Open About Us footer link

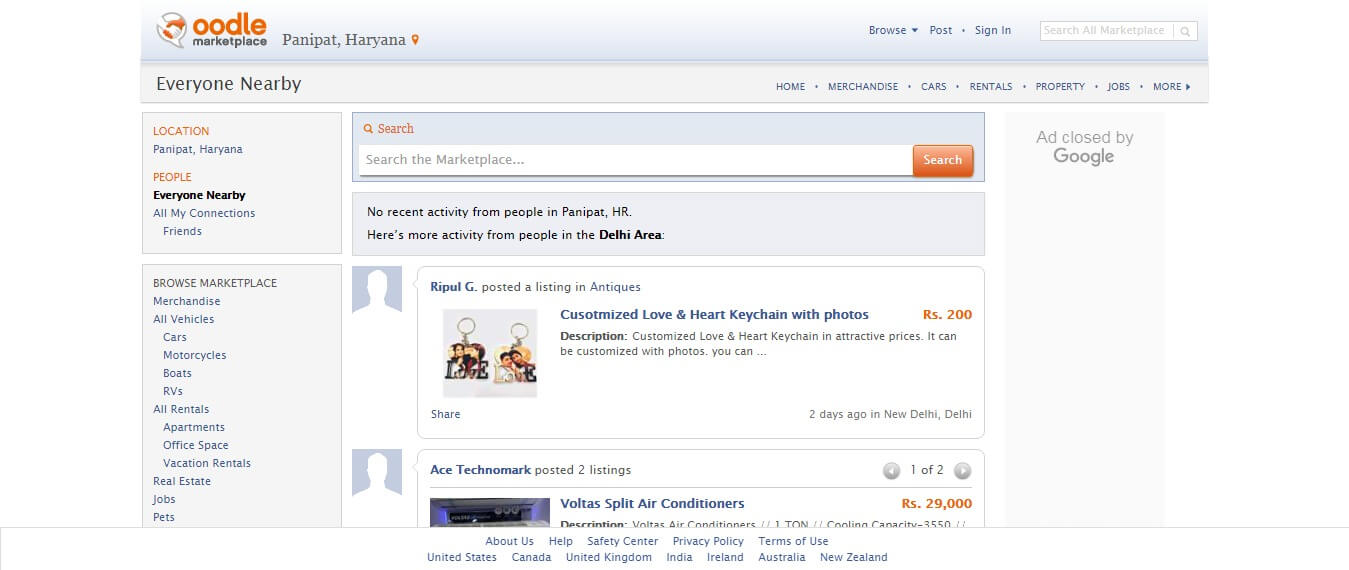tap(510, 541)
